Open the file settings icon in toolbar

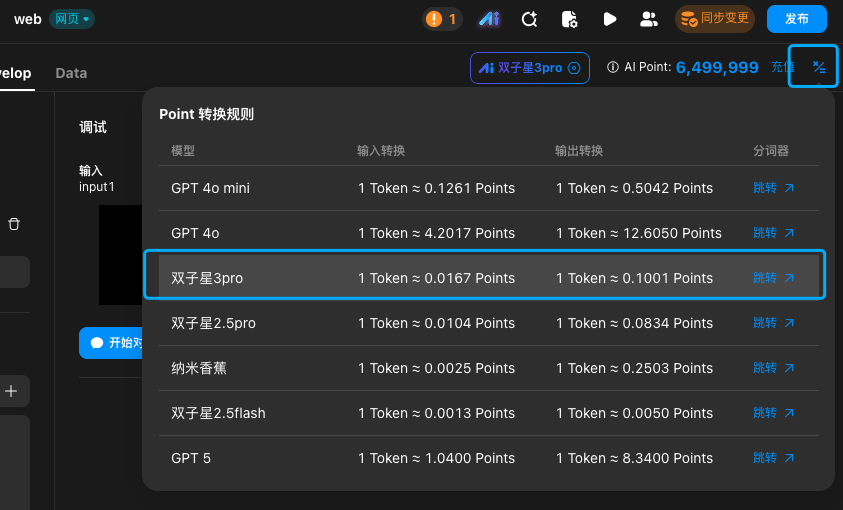(x=569, y=19)
